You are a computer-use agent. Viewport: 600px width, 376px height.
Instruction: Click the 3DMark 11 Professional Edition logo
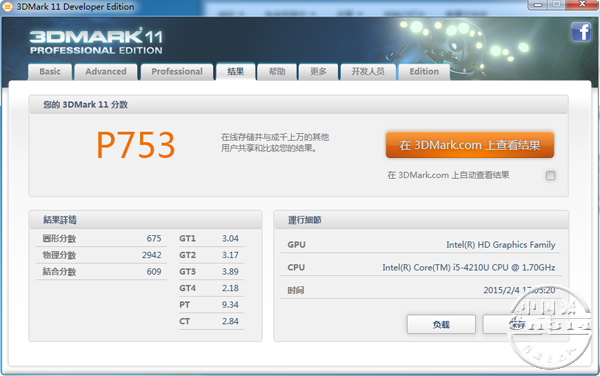(96, 41)
